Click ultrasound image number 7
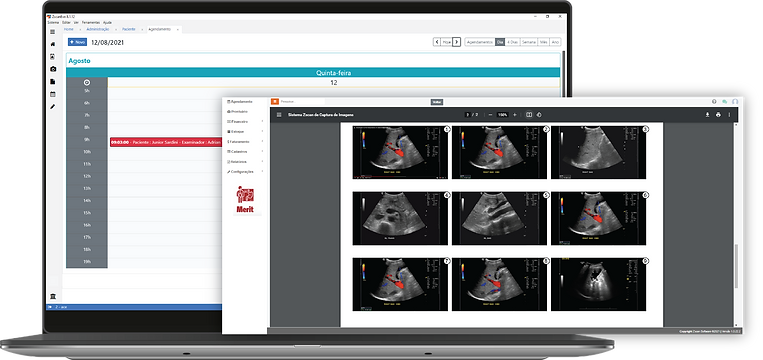Screen dimensions: 763x360 point(400,284)
